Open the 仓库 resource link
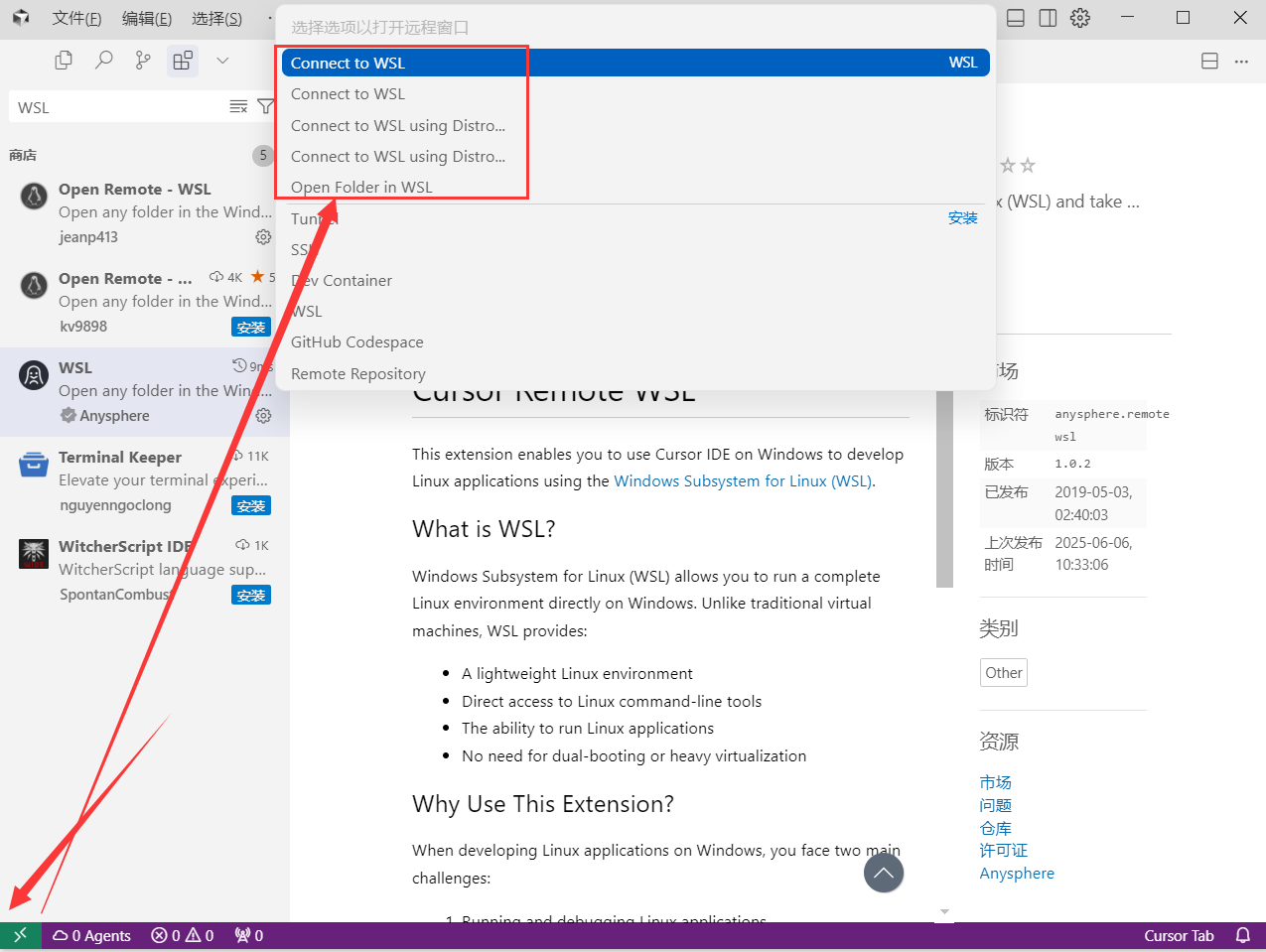 point(995,829)
